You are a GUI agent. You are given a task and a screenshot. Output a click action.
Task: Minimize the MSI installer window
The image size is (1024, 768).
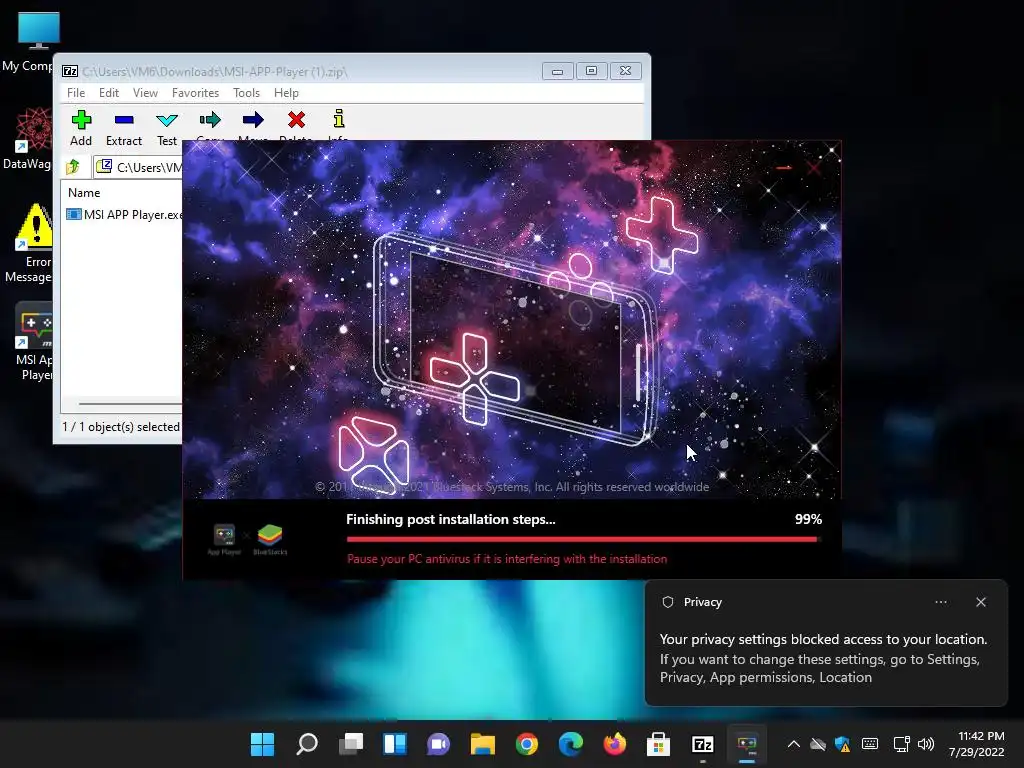coord(784,168)
